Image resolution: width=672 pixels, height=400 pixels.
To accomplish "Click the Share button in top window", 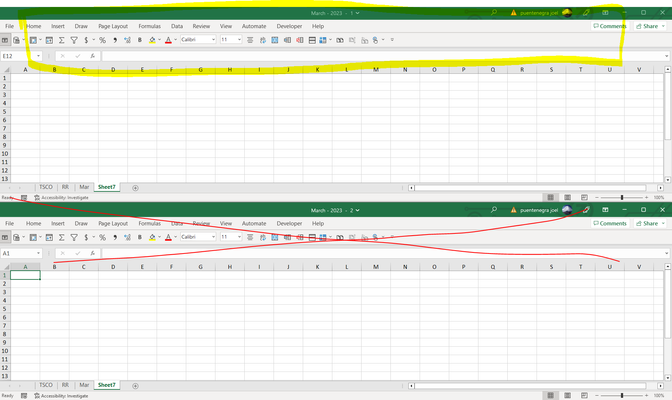I will (650, 26).
